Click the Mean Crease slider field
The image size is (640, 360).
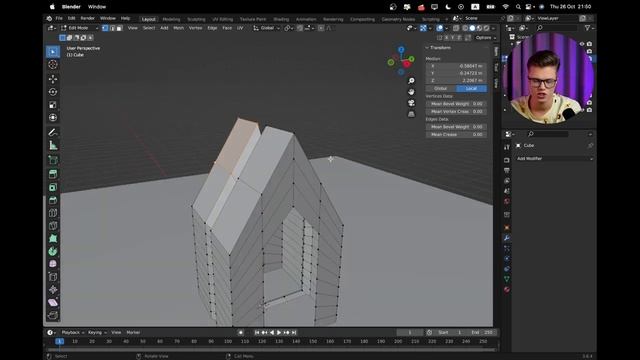click(x=456, y=134)
